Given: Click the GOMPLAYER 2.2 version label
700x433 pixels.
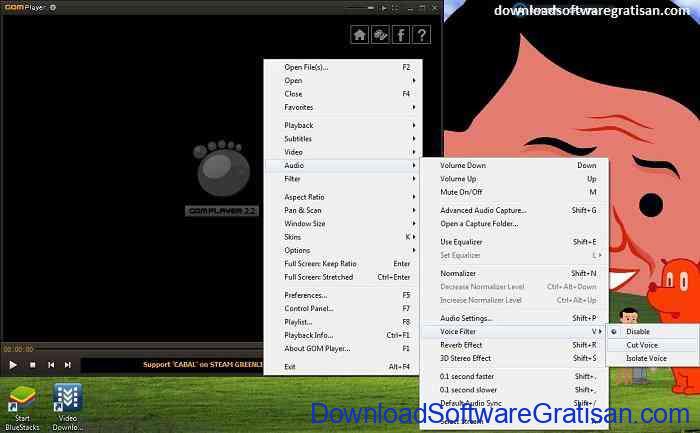Looking at the screenshot, I should 221,211.
